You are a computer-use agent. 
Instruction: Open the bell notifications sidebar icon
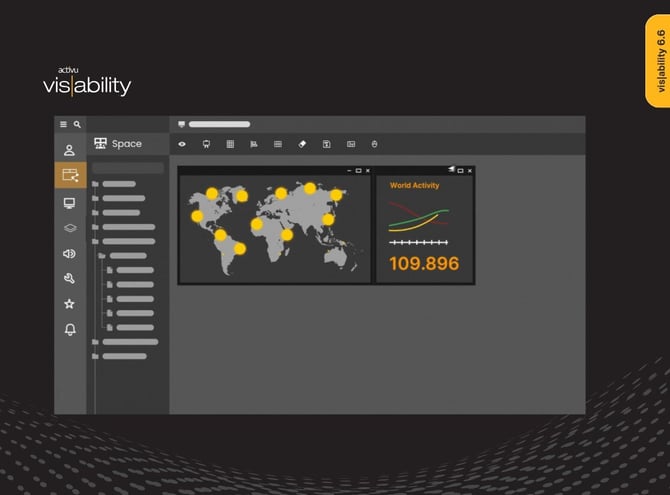(70, 329)
